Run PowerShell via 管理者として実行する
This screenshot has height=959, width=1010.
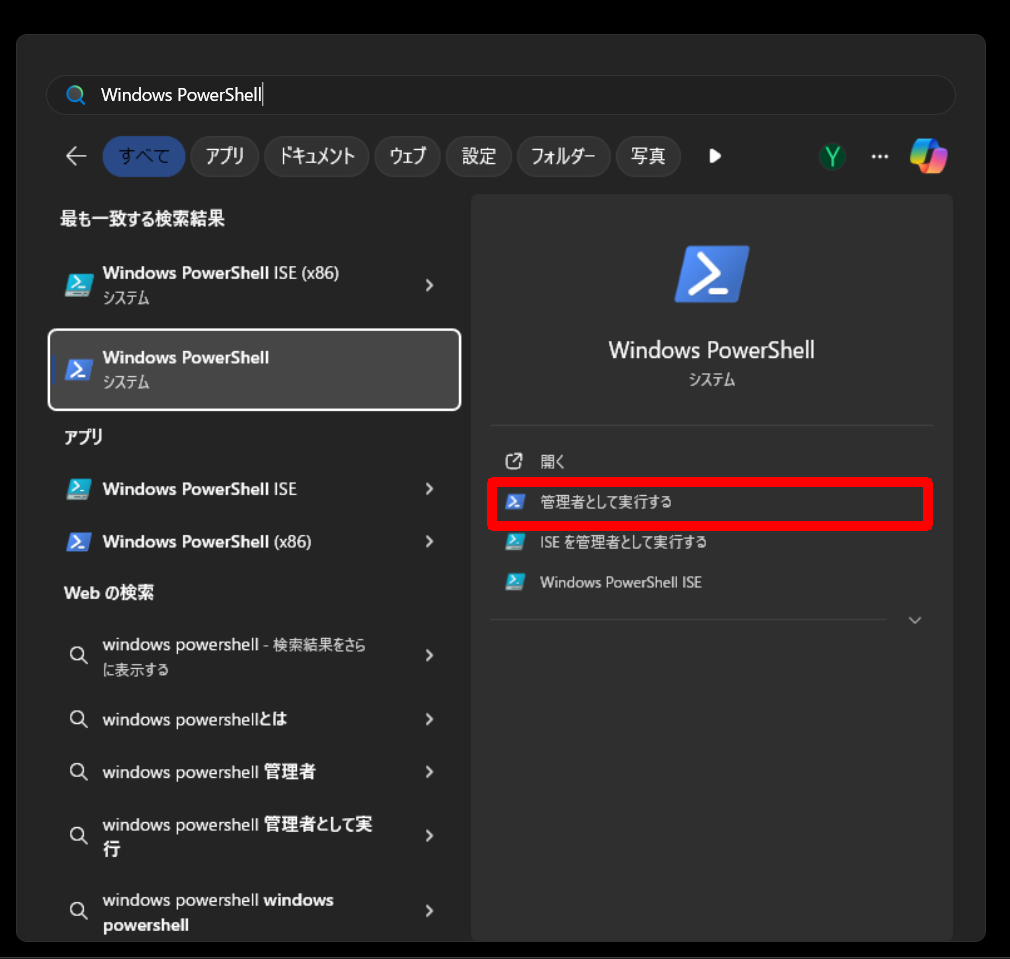[711, 502]
